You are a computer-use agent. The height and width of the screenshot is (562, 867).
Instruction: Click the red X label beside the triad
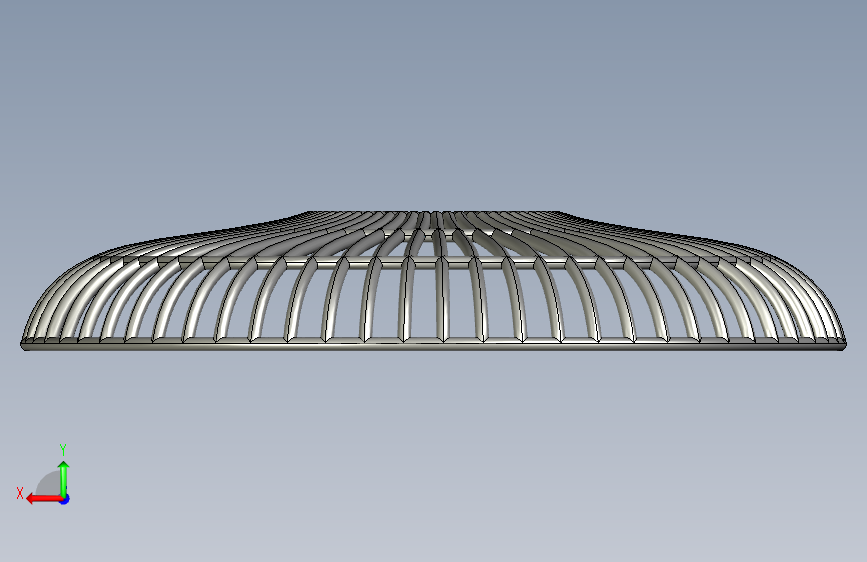(x=20, y=493)
